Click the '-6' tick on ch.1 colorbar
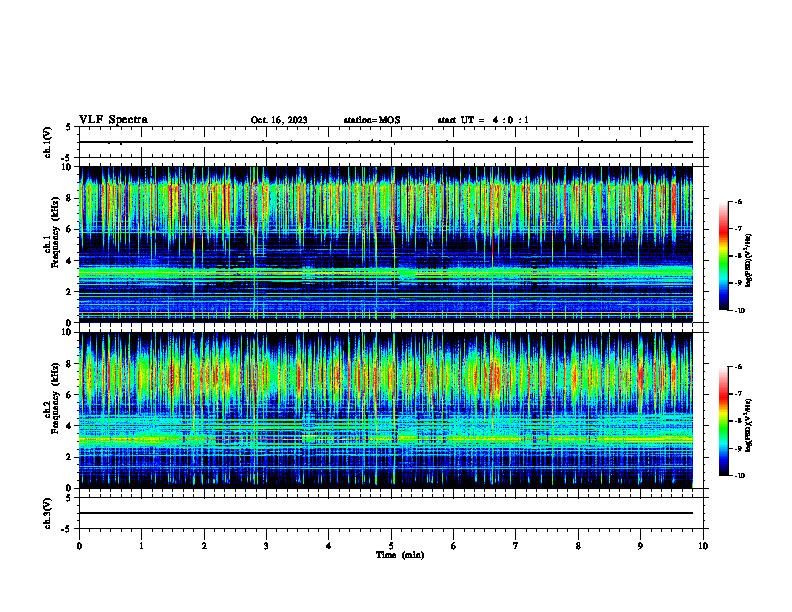The width and height of the screenshot is (792, 612). (x=738, y=202)
